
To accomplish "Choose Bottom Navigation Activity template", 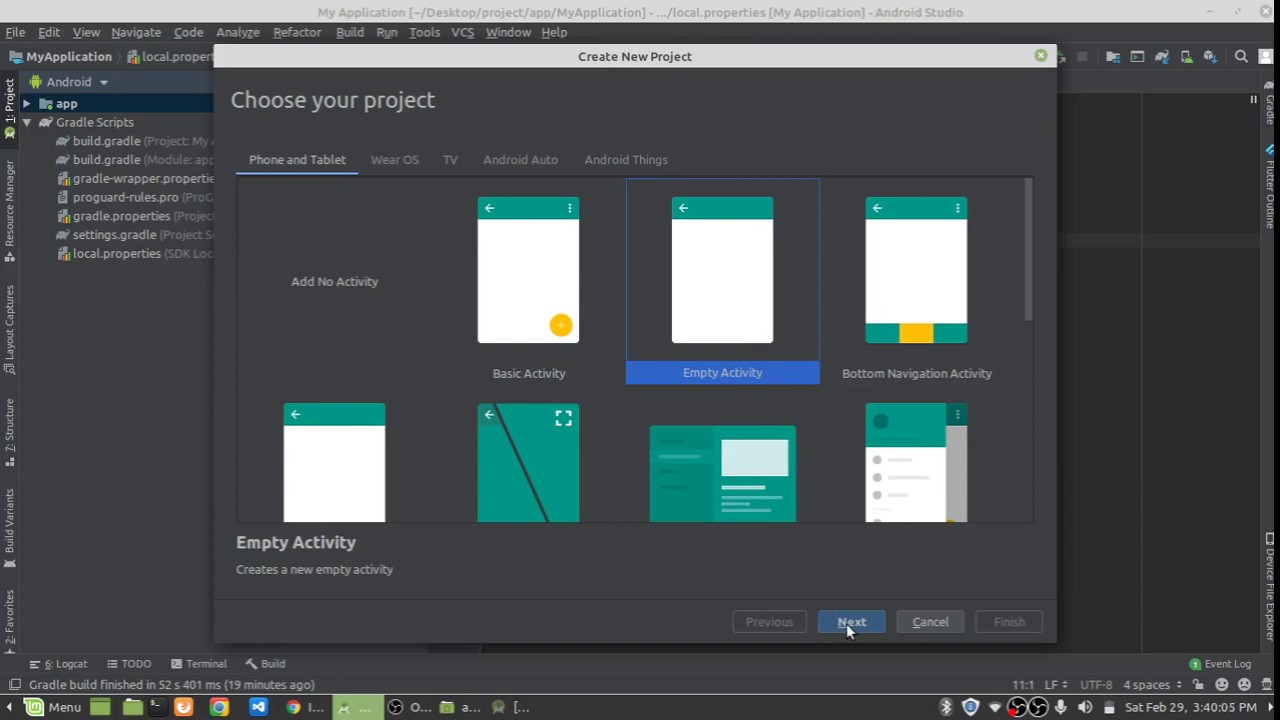I will (916, 282).
